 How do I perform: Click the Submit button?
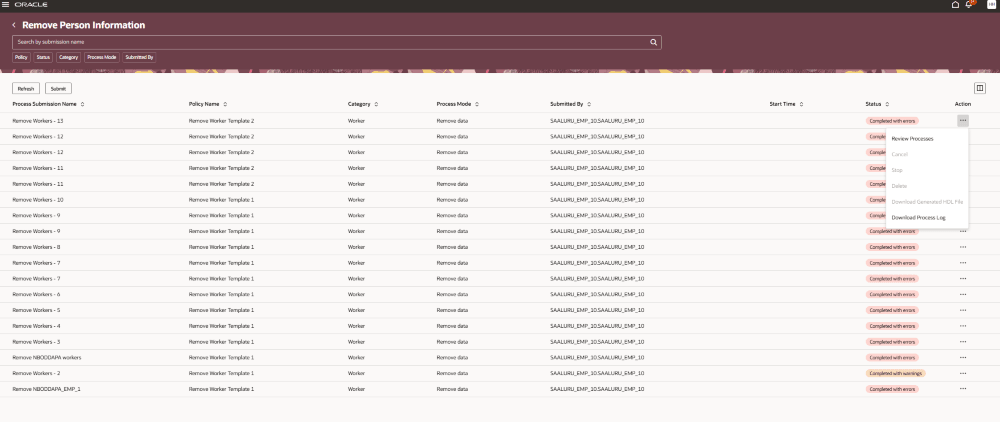(58, 89)
